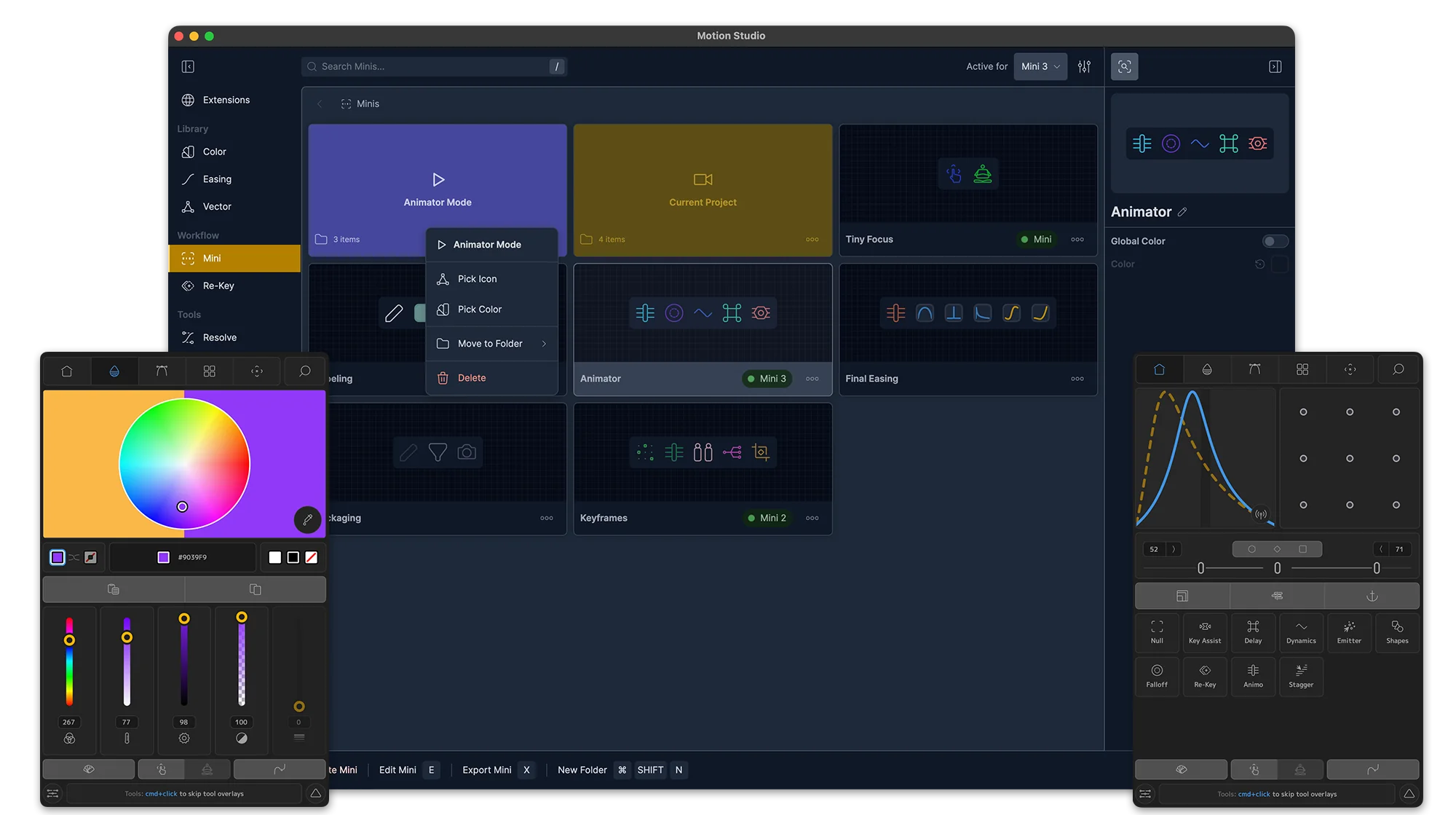The width and height of the screenshot is (1456, 815).
Task: Open Final Easing options dots
Action: pos(1077,379)
